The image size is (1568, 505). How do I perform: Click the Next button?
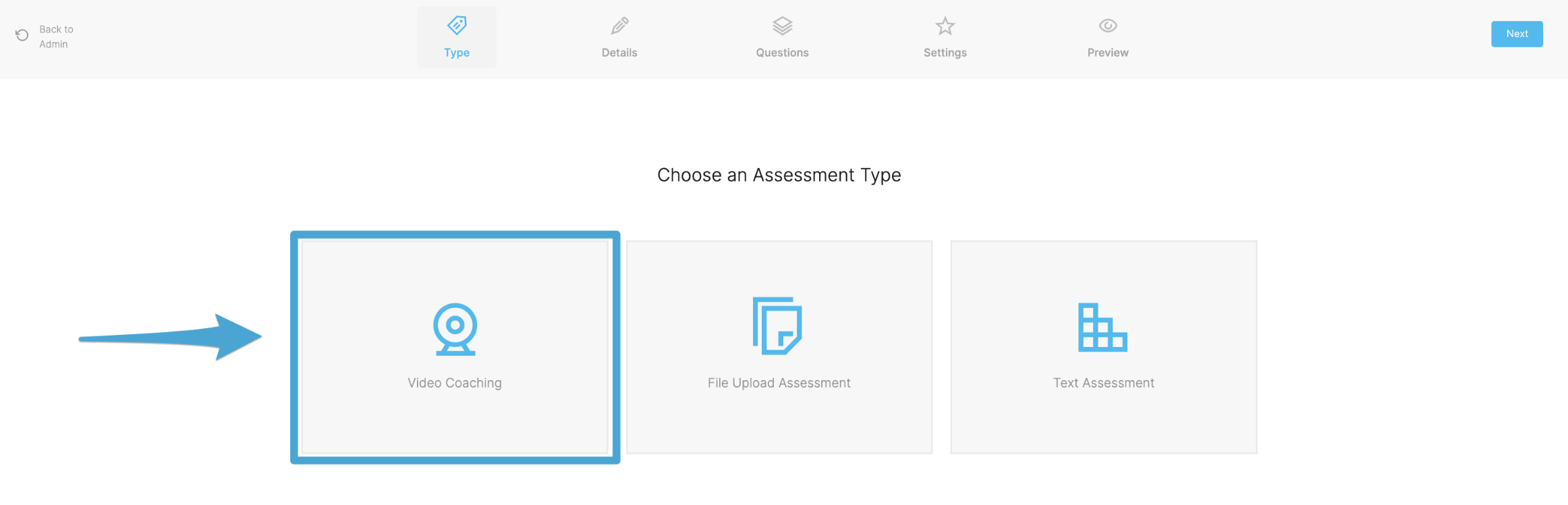pyautogui.click(x=1517, y=34)
